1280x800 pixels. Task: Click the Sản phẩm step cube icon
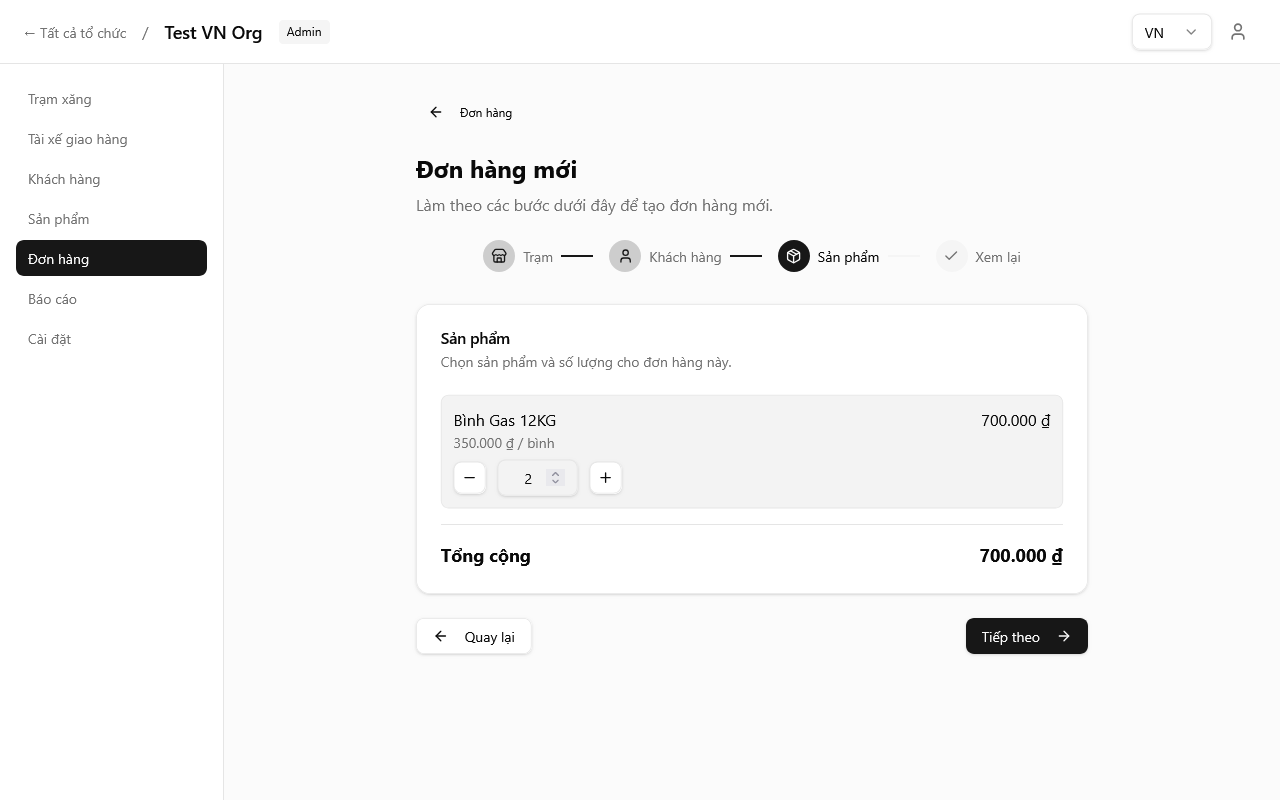click(793, 256)
